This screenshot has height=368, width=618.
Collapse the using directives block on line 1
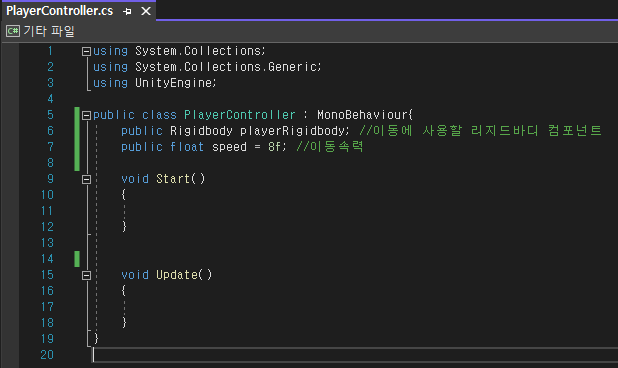86,51
